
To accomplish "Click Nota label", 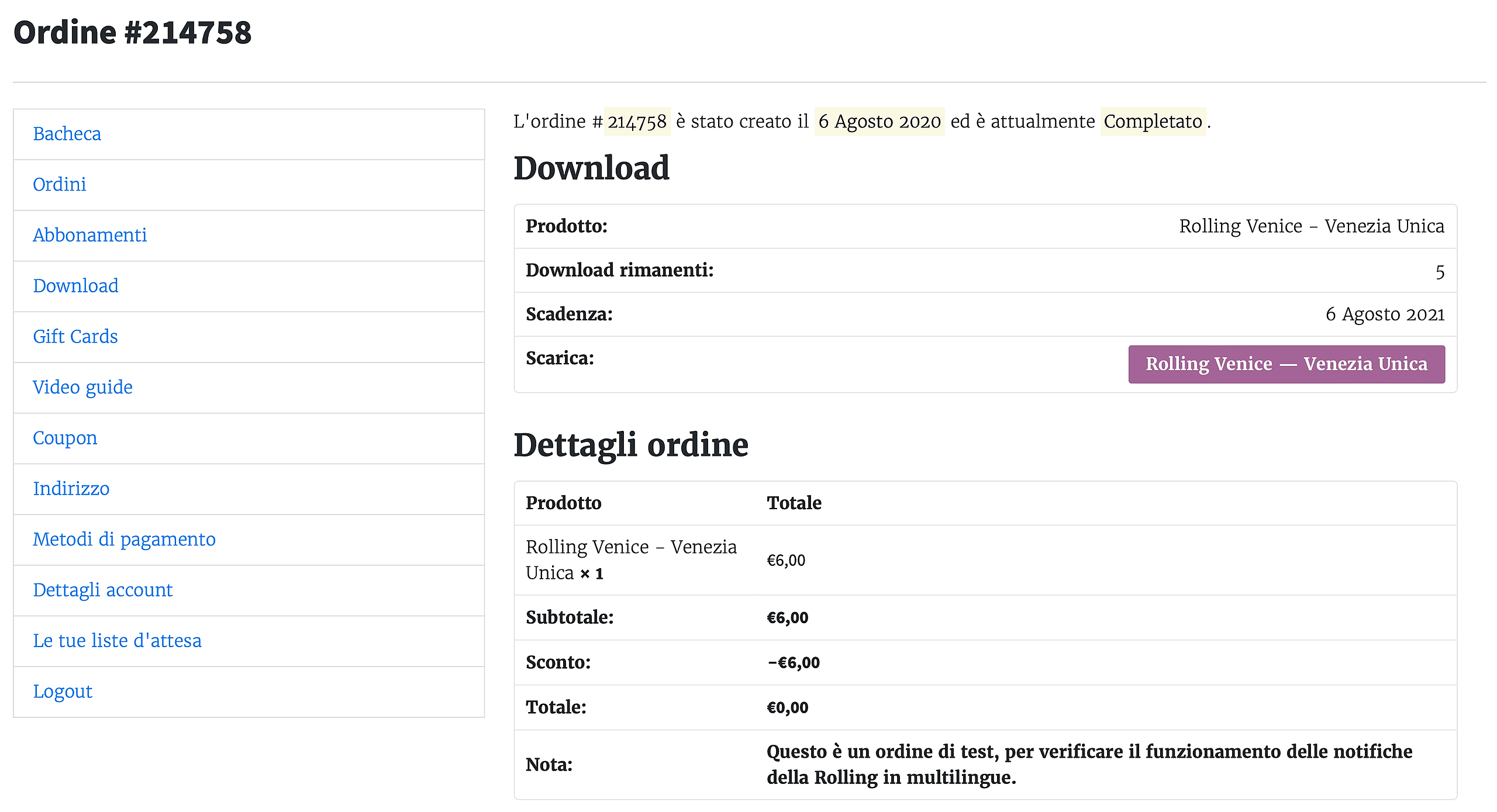I will coord(549,765).
